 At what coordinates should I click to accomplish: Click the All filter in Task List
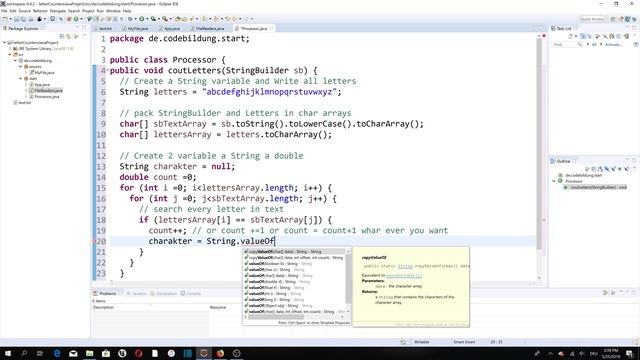[594, 44]
